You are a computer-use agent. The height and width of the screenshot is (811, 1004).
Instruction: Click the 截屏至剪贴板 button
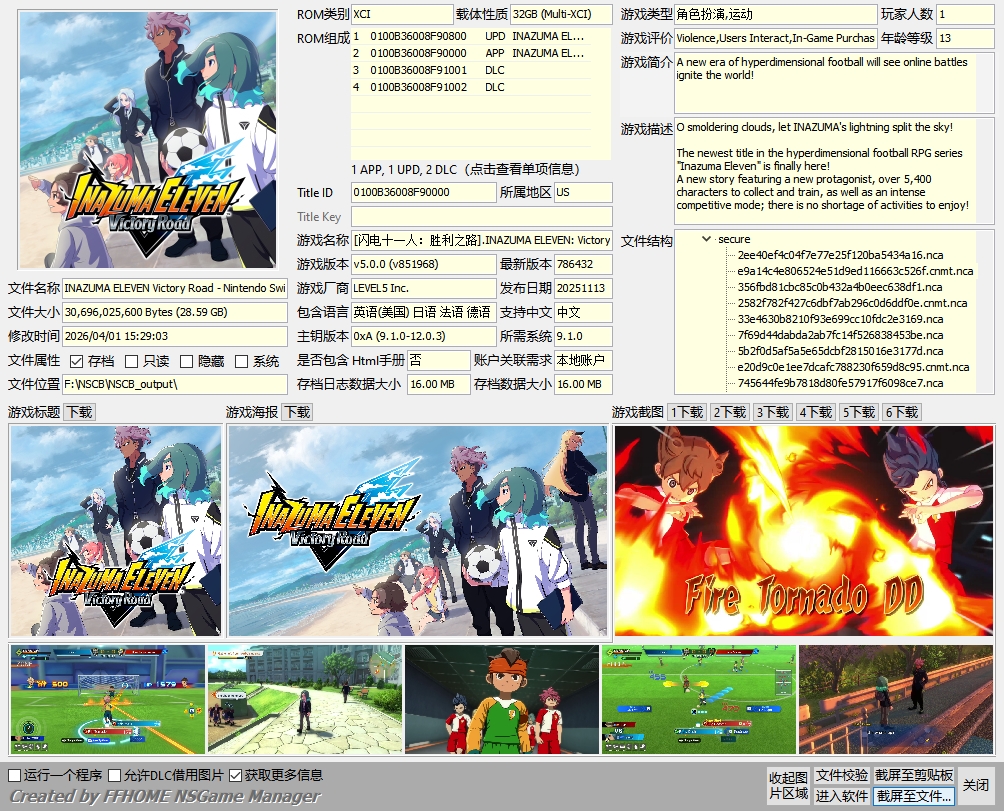914,775
